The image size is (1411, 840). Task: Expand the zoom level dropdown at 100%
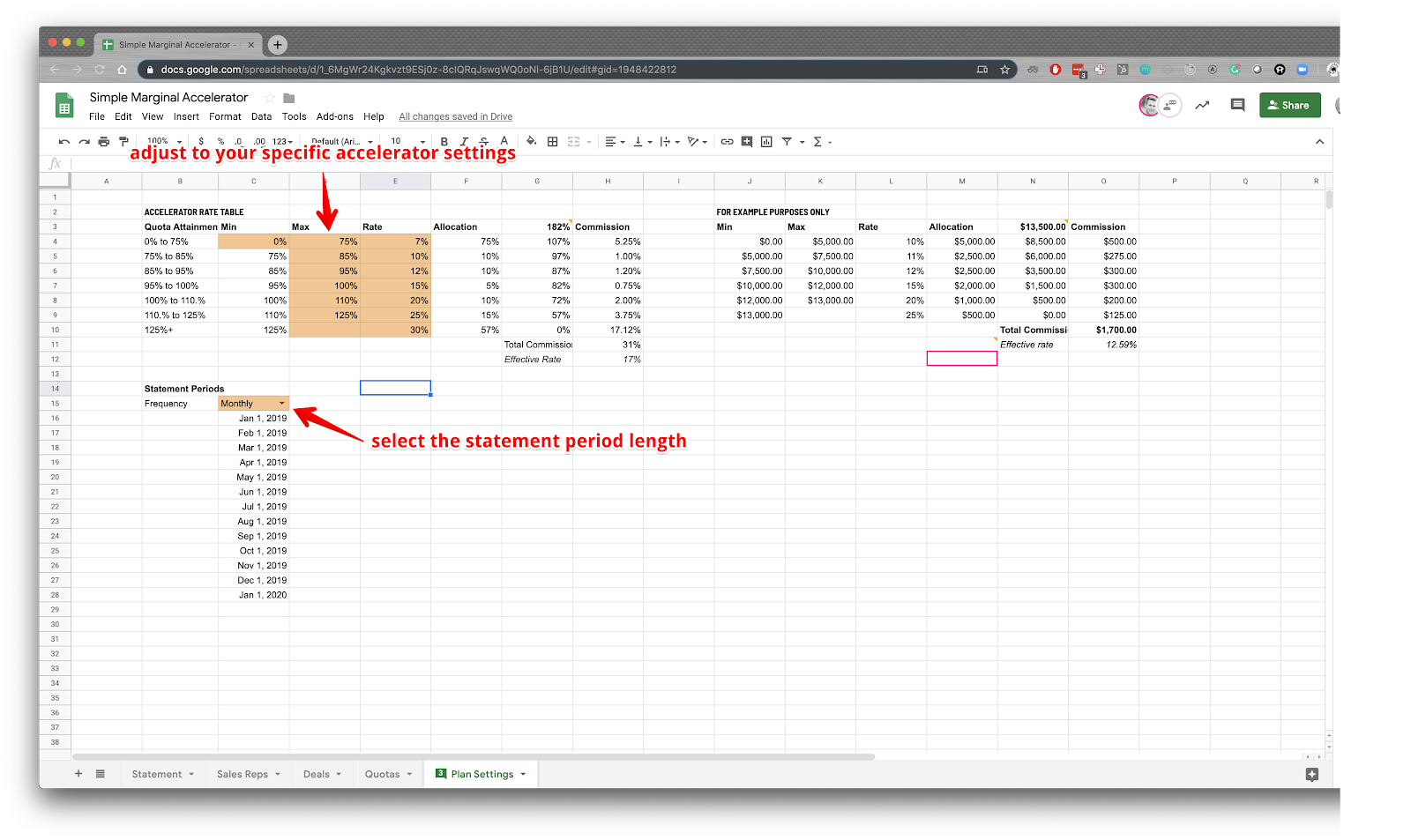(x=163, y=141)
